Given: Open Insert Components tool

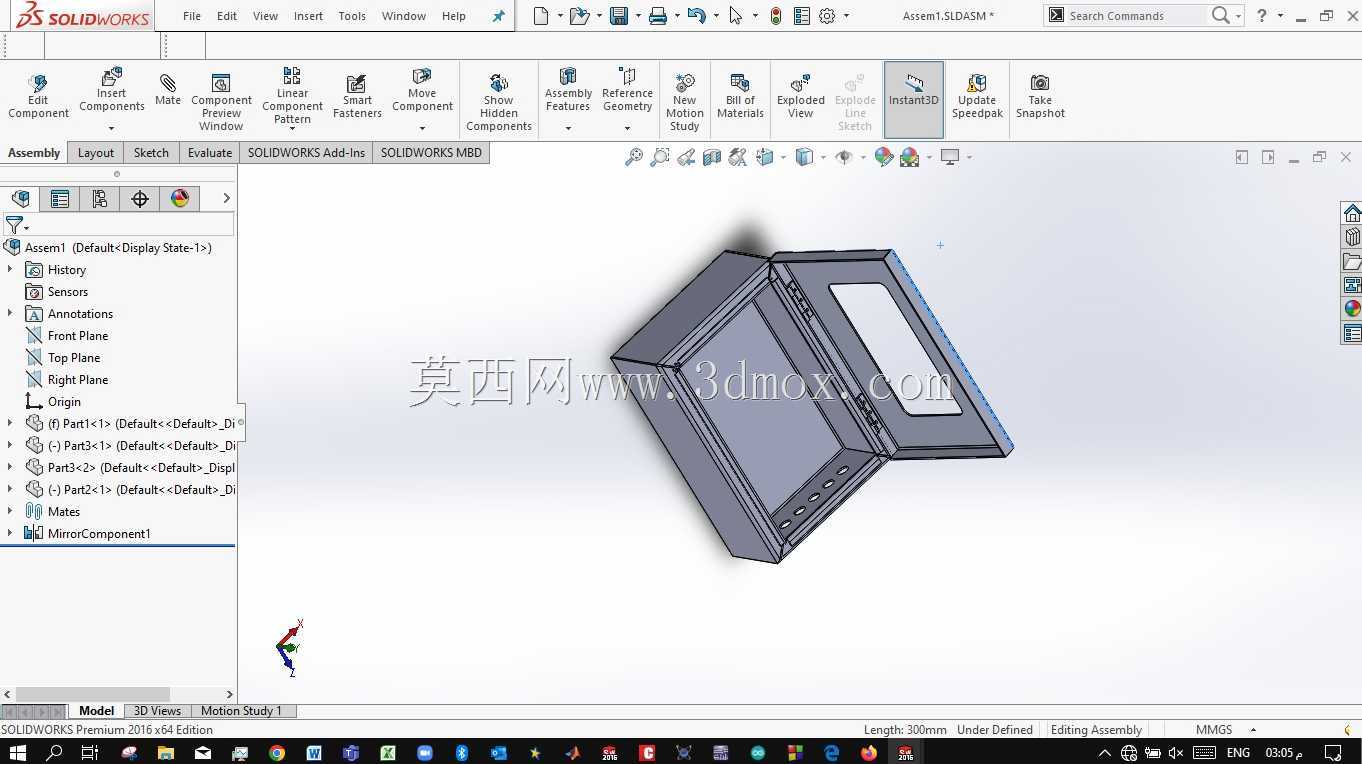Looking at the screenshot, I should [112, 91].
